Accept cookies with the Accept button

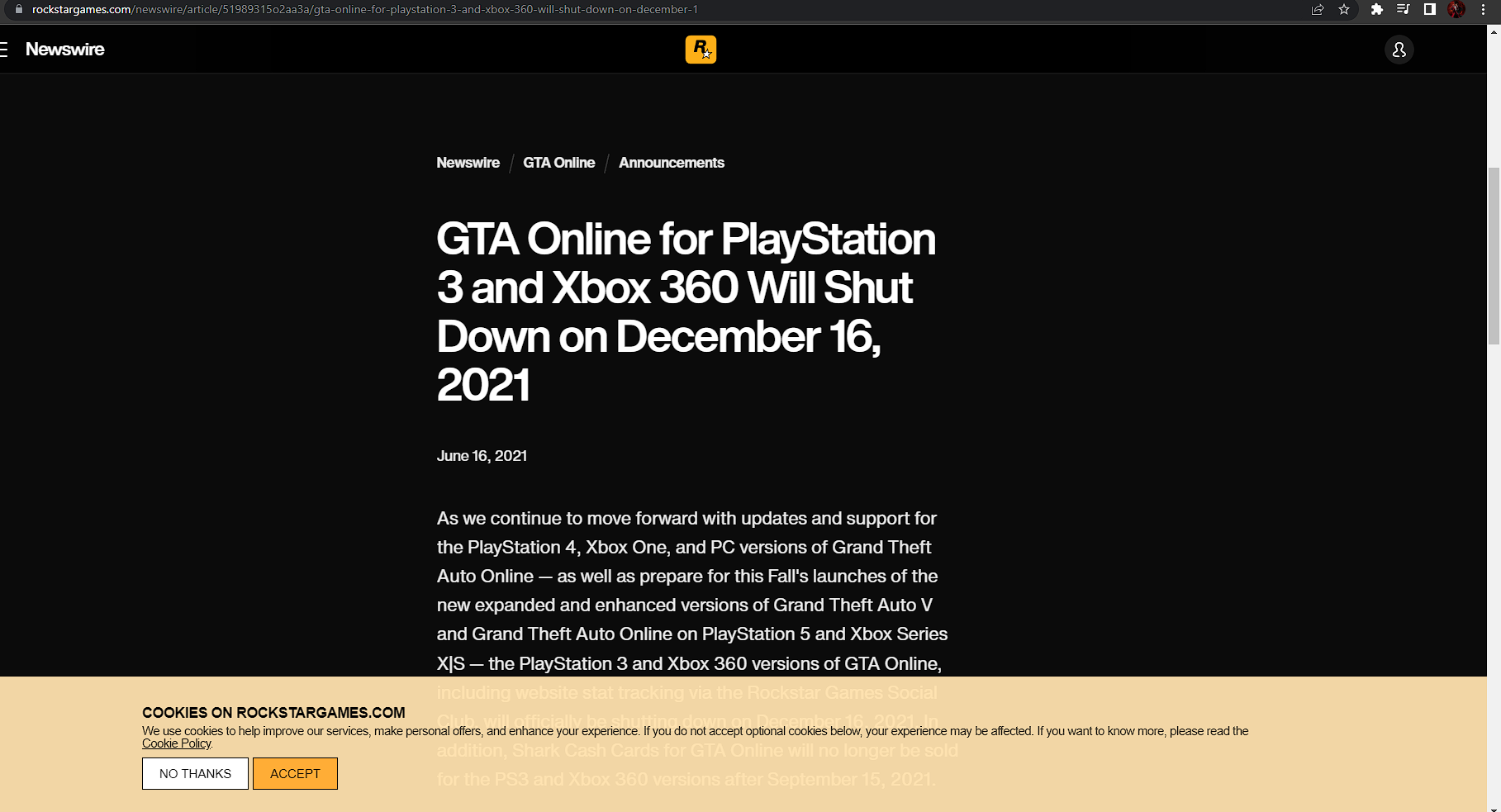pyautogui.click(x=295, y=774)
